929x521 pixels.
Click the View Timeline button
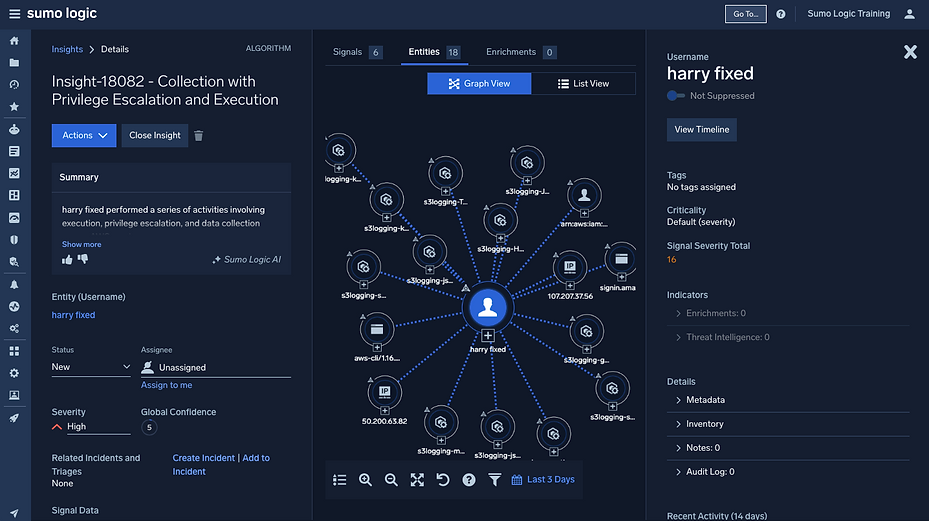[x=701, y=130]
